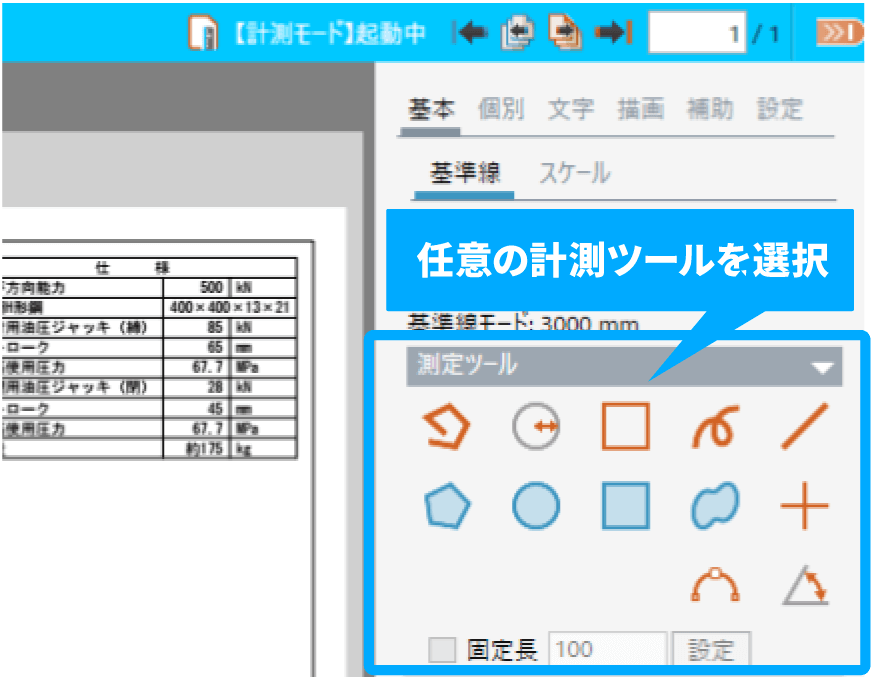Click the page number input field
Image resolution: width=879 pixels, height=686 pixels.
tap(698, 34)
